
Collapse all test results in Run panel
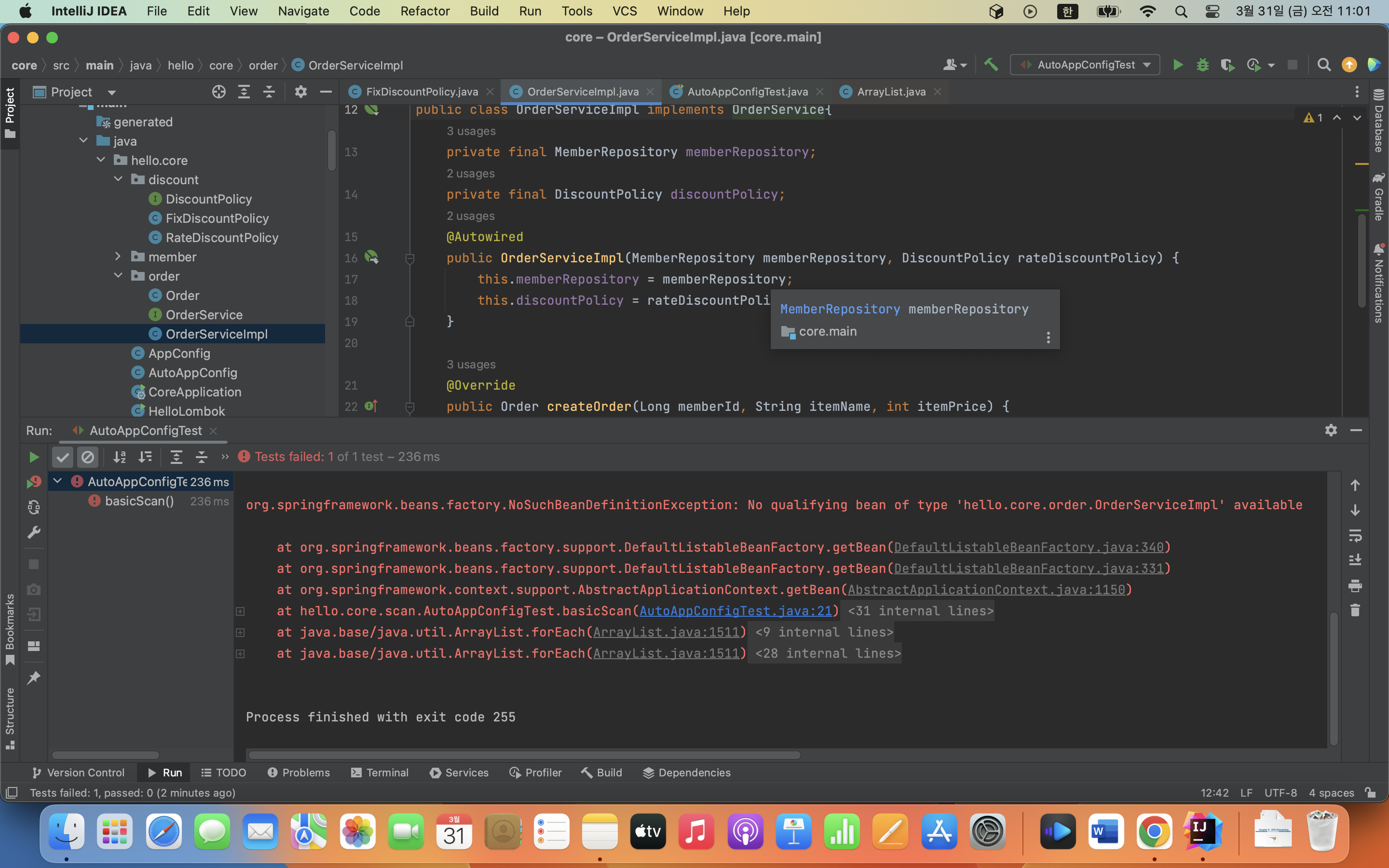[202, 457]
